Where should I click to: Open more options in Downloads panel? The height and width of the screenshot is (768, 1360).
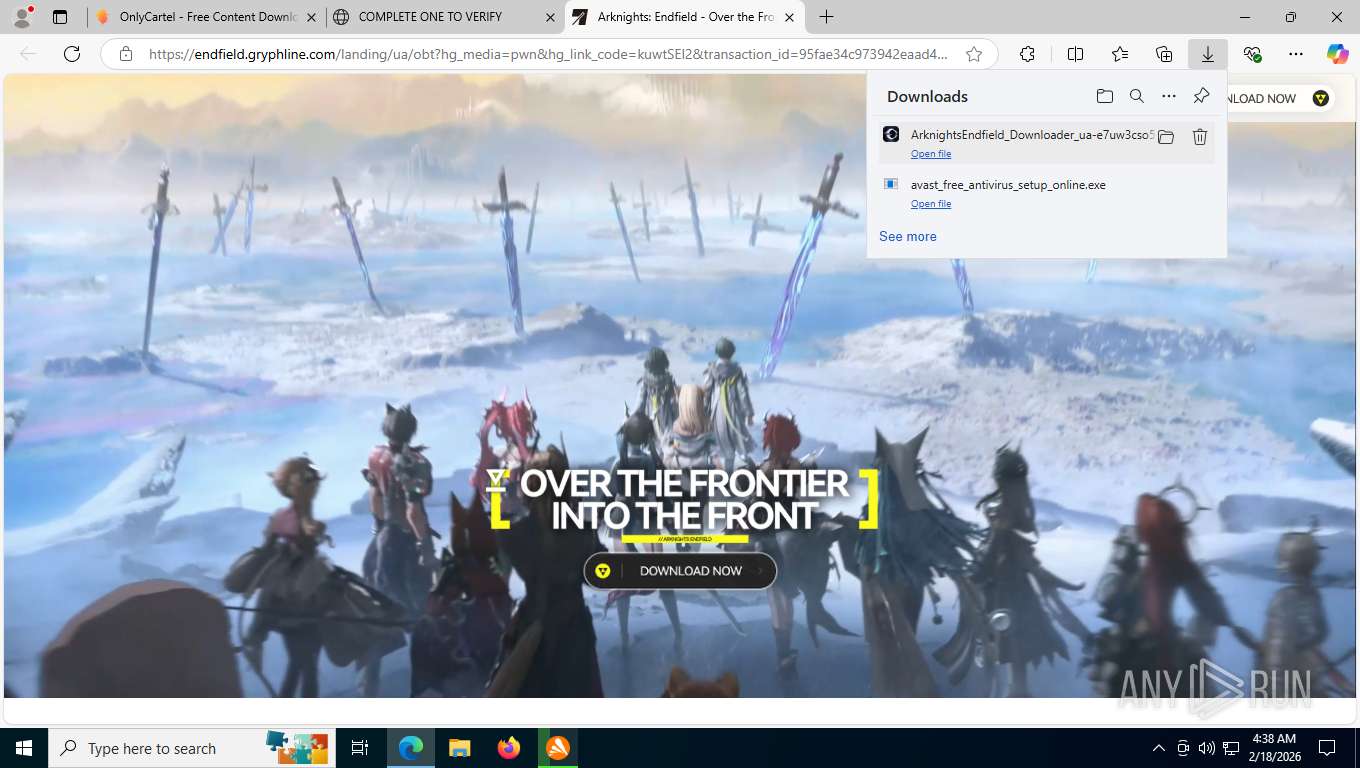[1169, 96]
